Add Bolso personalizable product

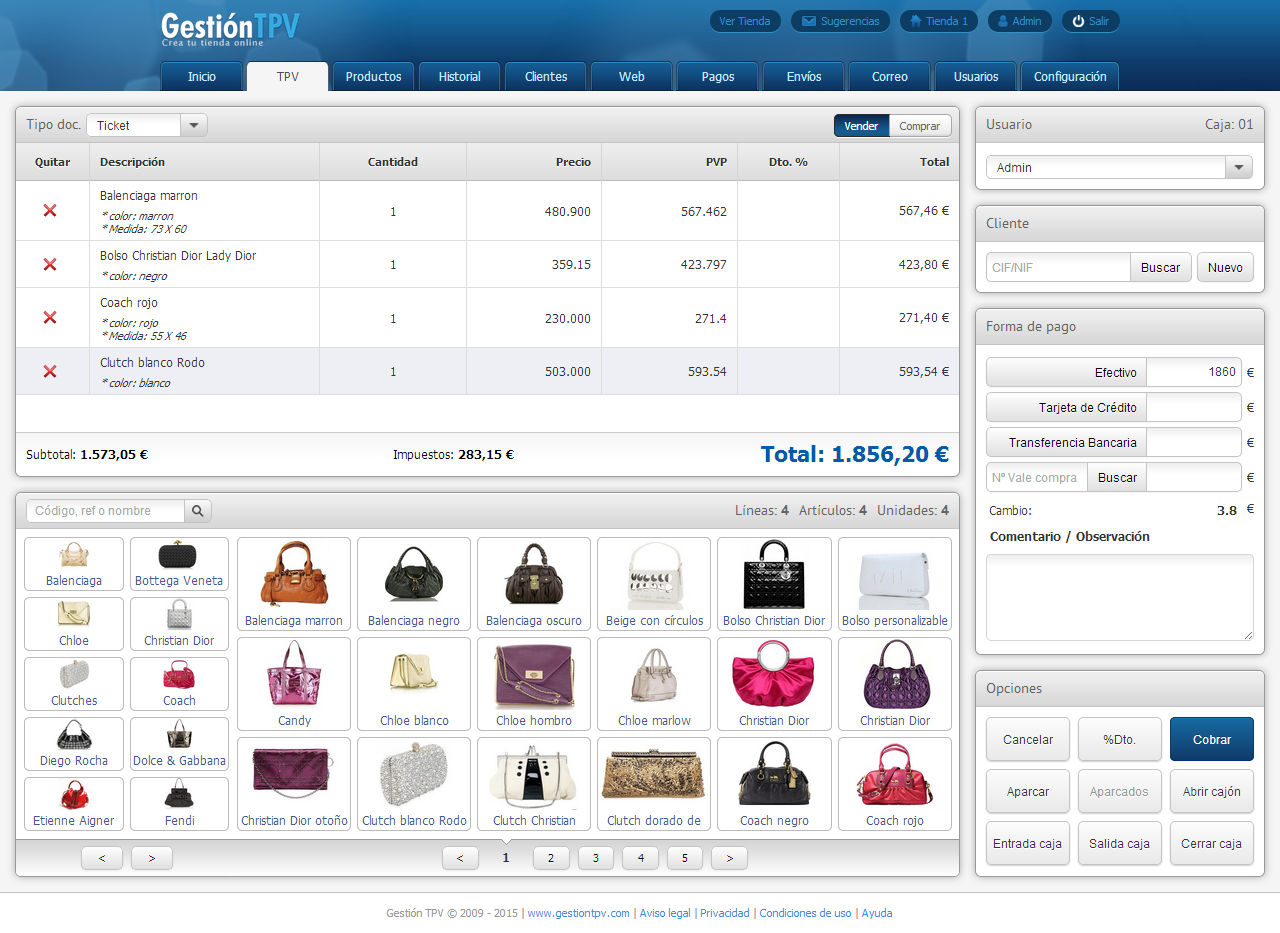pyautogui.click(x=895, y=584)
